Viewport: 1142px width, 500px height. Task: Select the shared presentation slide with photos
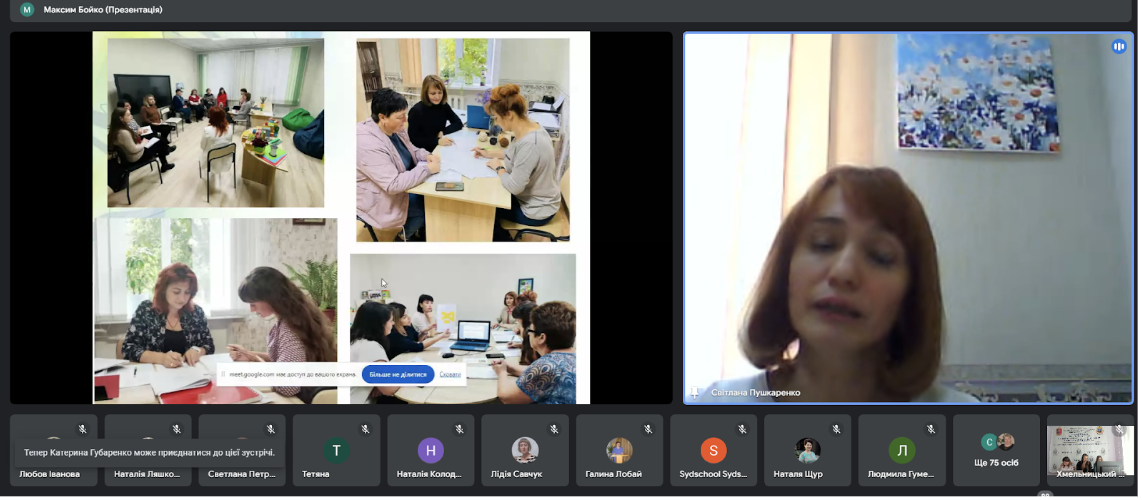tap(341, 218)
